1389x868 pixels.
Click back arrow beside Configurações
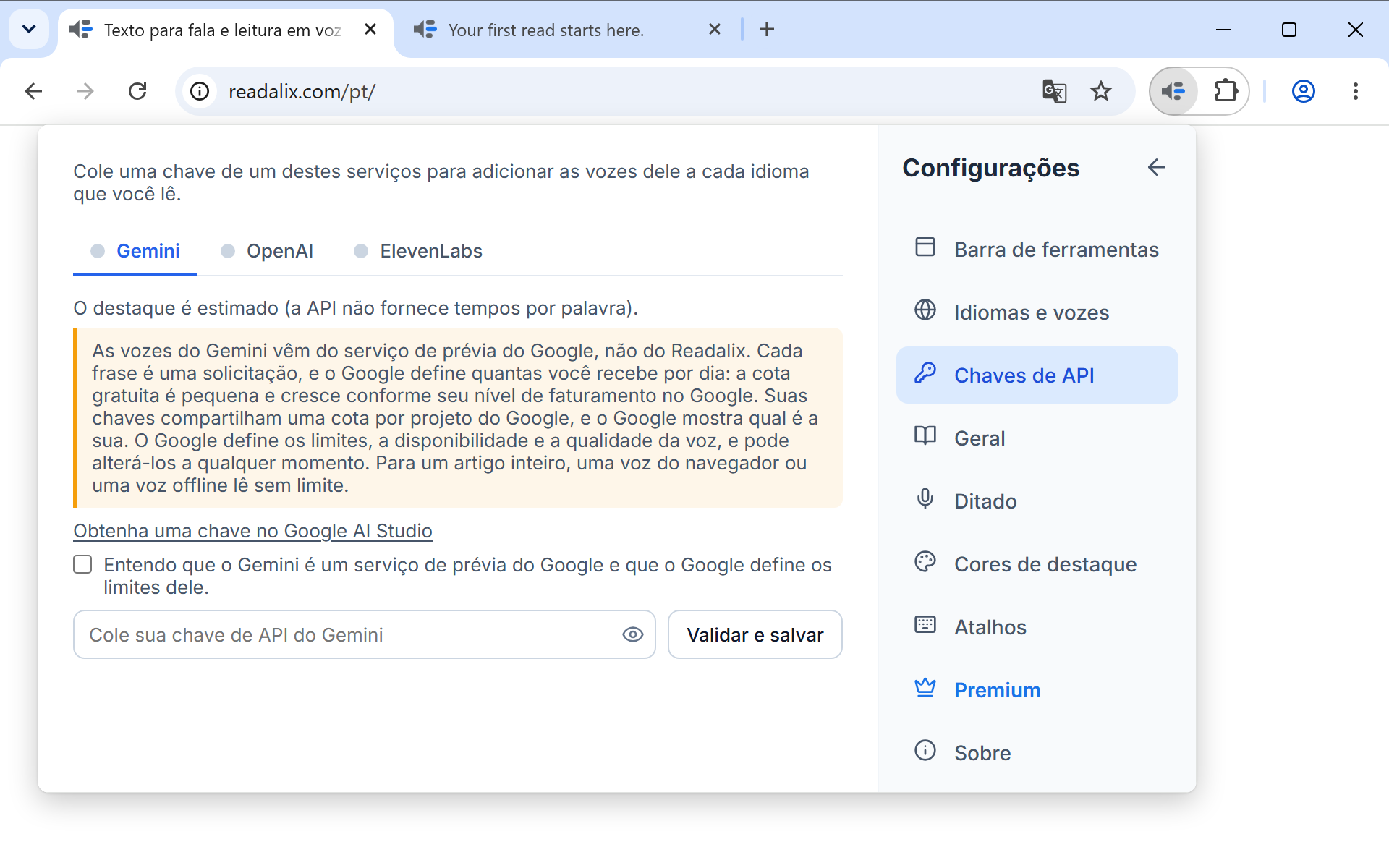click(1156, 168)
